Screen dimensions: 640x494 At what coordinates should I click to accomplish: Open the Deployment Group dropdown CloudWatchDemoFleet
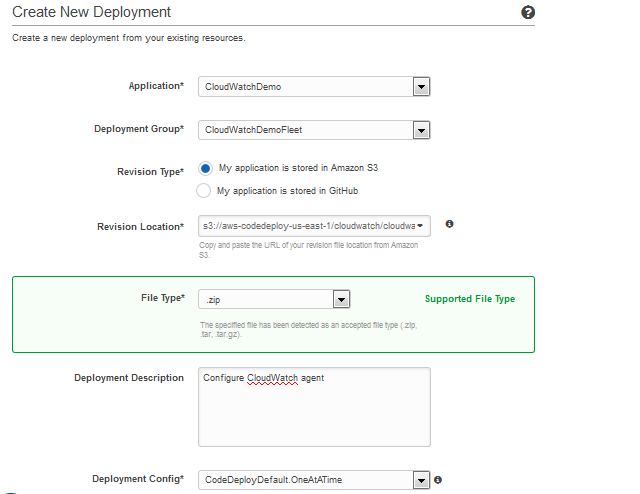pyautogui.click(x=314, y=130)
